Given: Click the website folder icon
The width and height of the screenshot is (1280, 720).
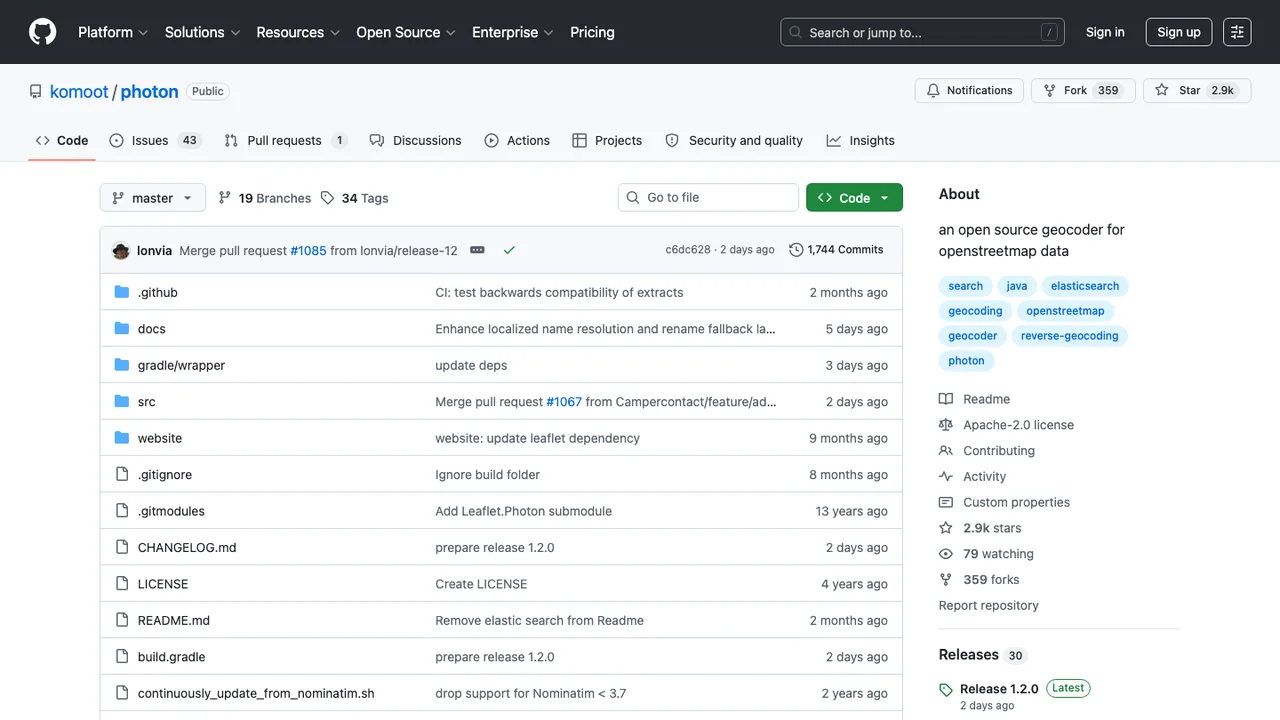Looking at the screenshot, I should (x=122, y=438).
